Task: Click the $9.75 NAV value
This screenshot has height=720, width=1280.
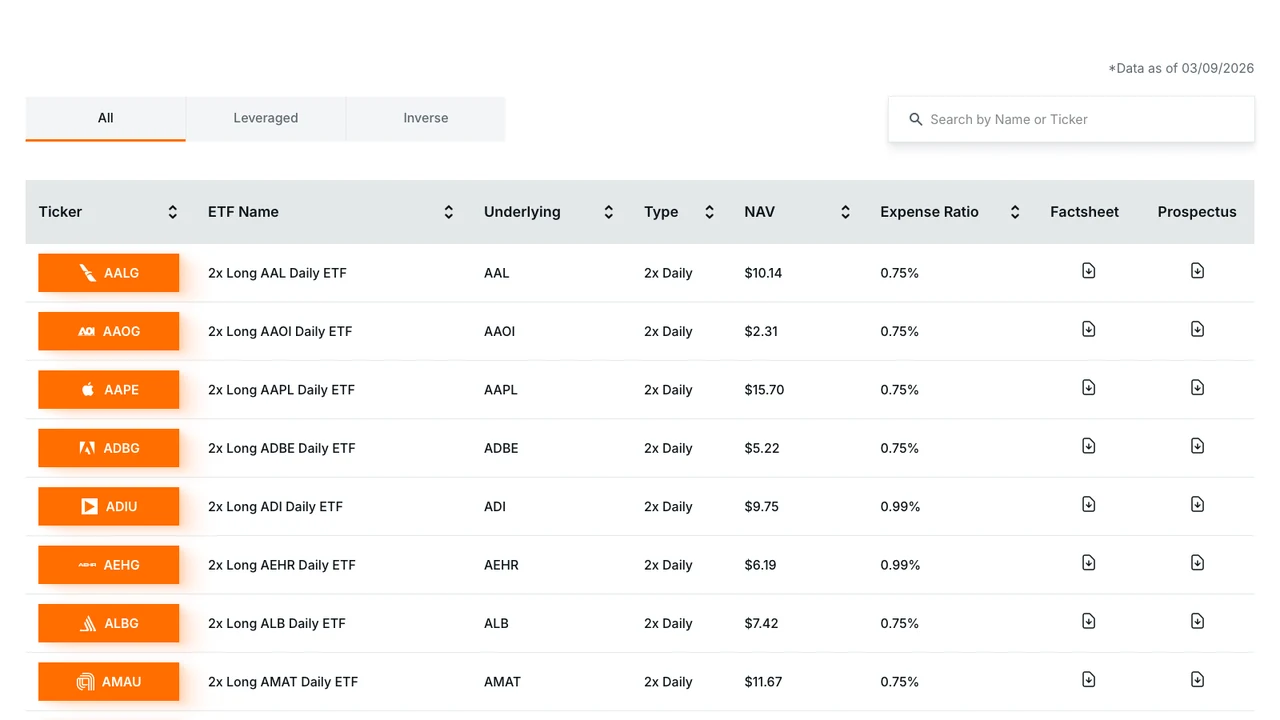Action: pos(762,506)
